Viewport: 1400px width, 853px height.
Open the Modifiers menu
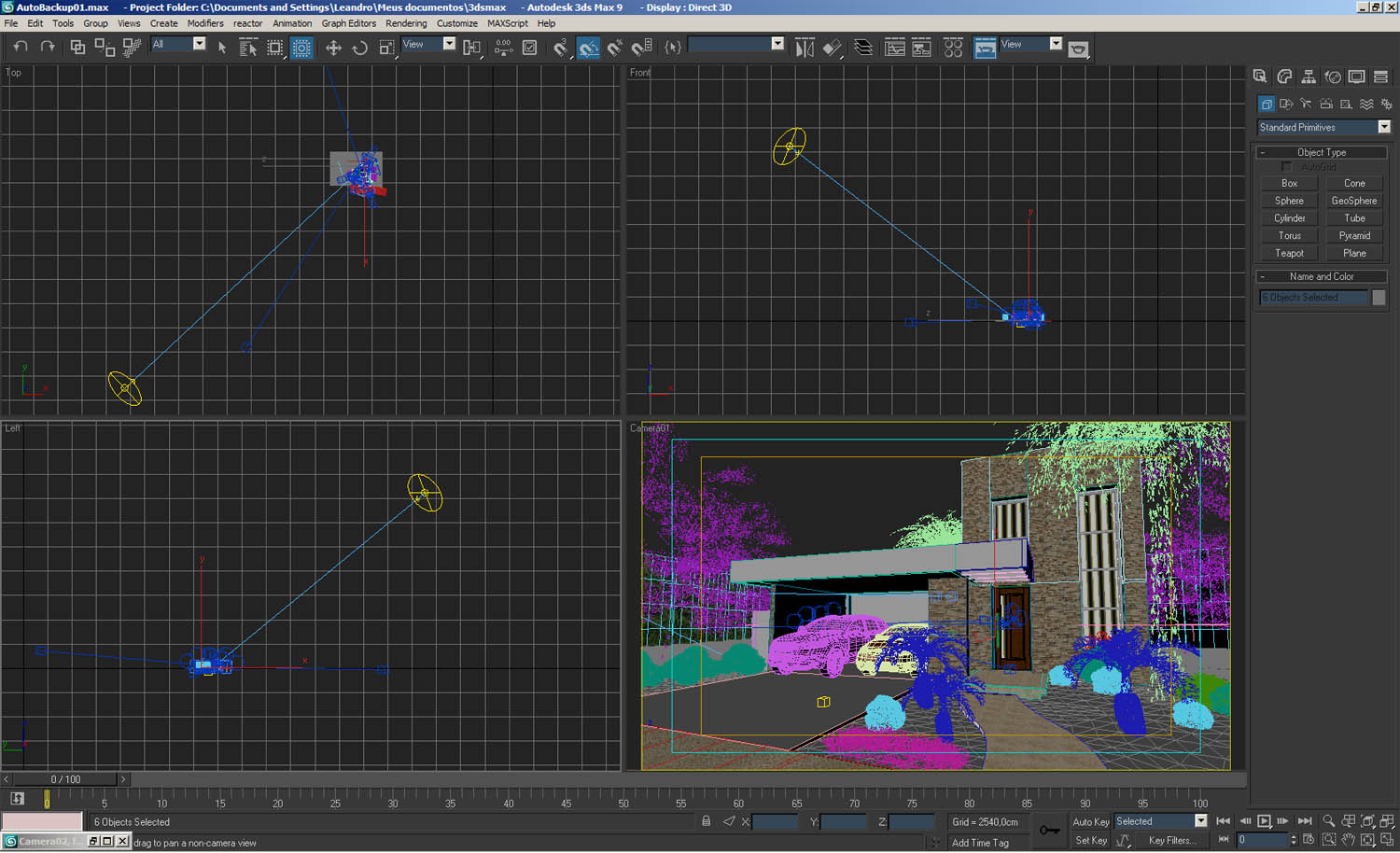click(204, 23)
